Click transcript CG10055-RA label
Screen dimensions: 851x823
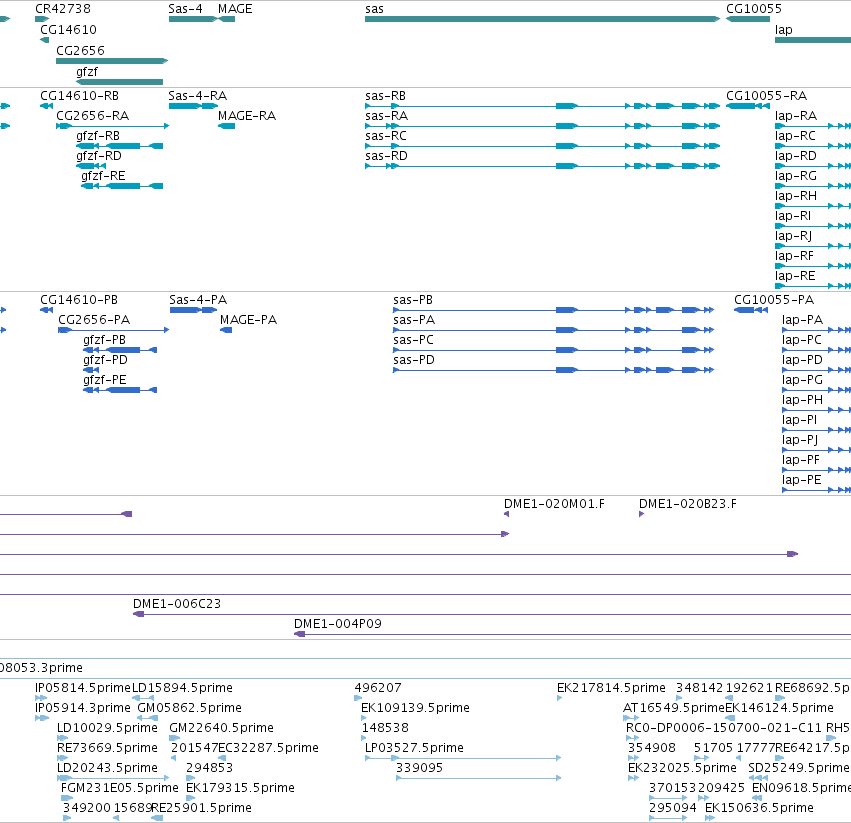pos(766,96)
